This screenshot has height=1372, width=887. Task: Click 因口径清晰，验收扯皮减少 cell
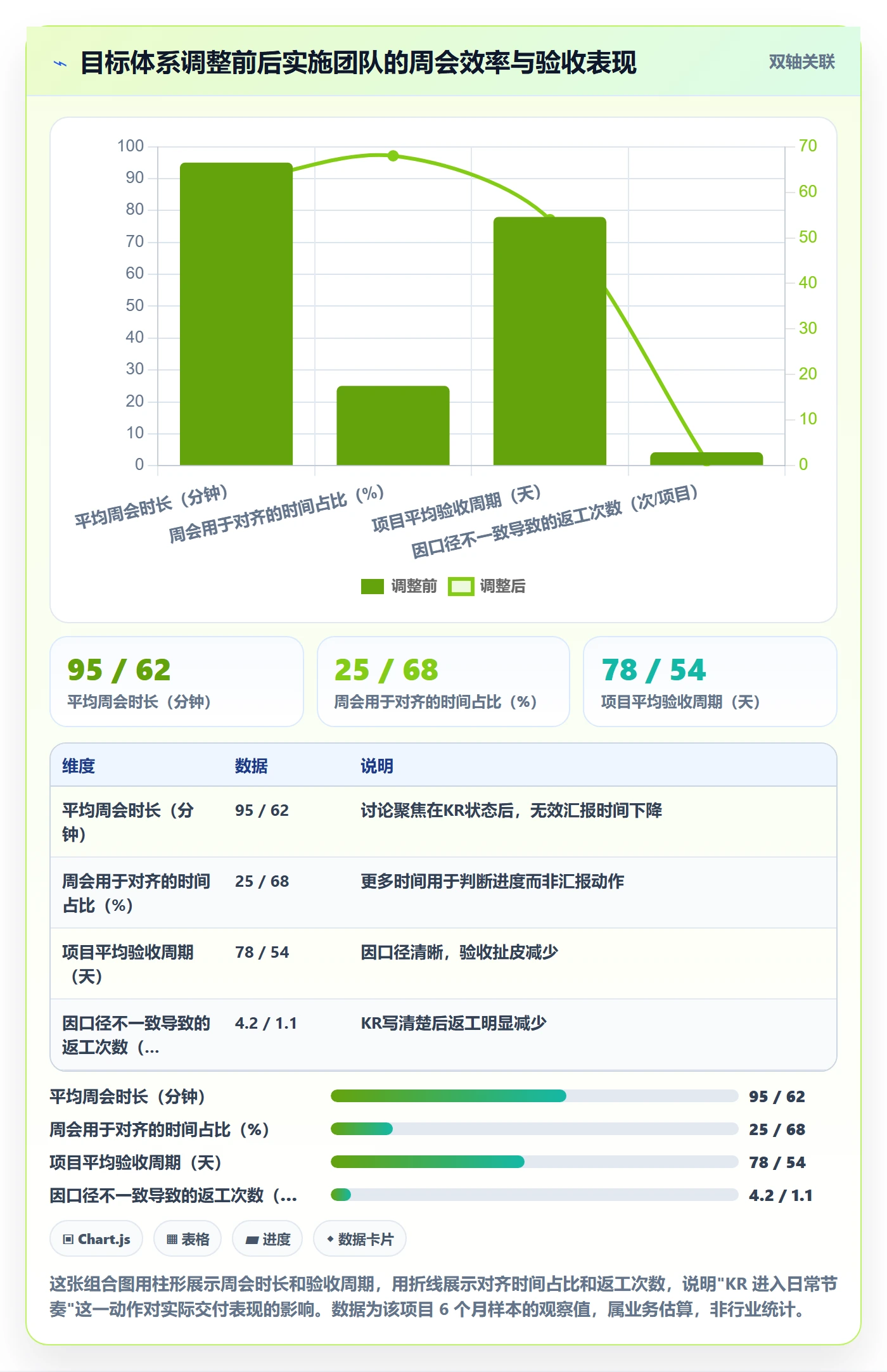point(459,952)
